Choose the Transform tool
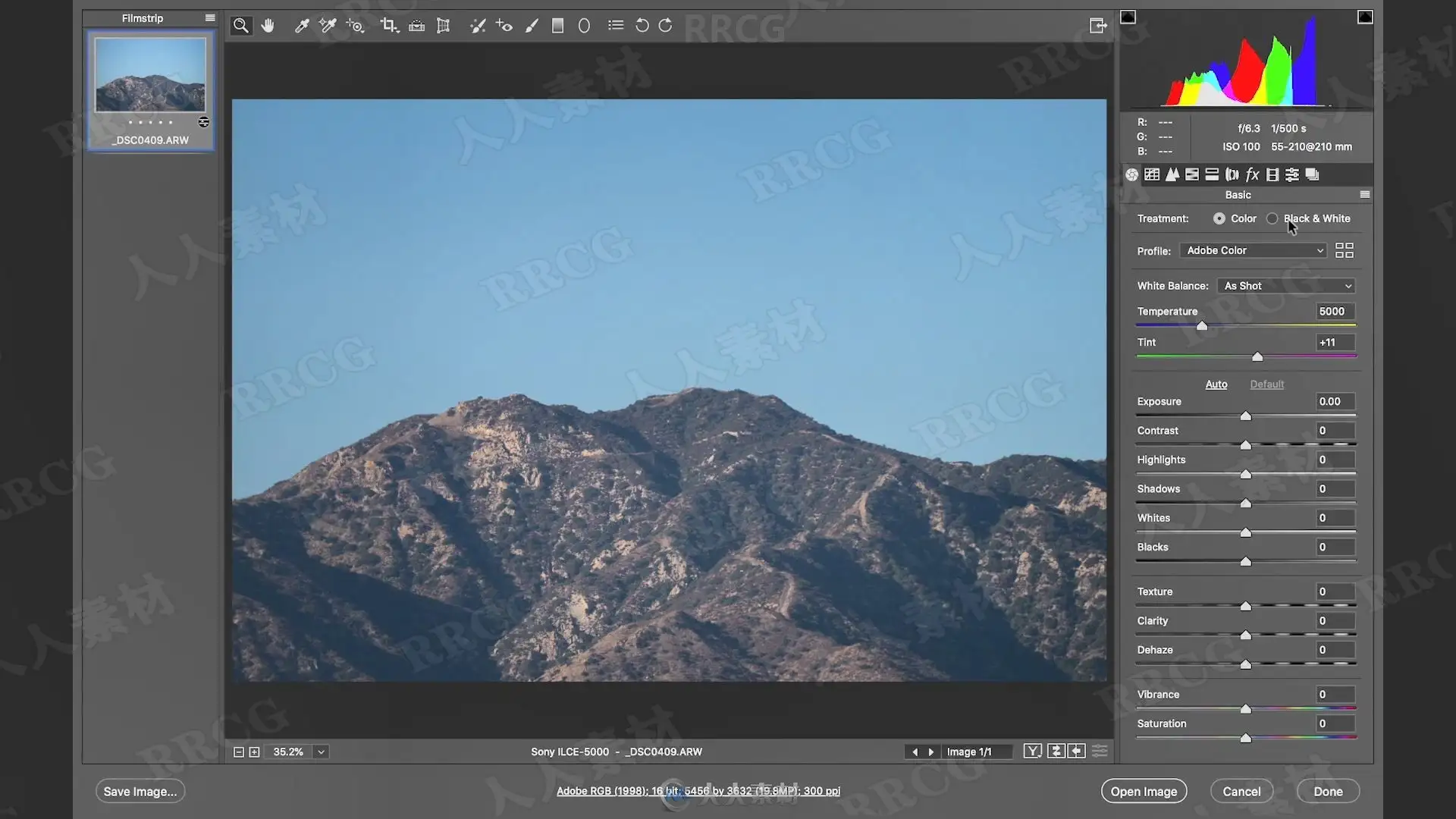 click(444, 26)
